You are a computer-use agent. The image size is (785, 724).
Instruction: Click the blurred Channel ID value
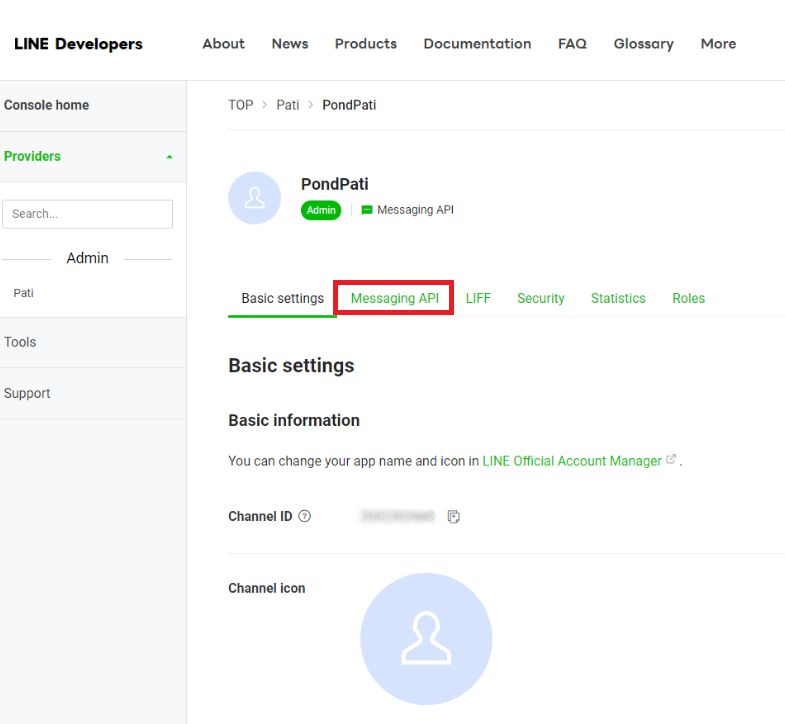[398, 516]
